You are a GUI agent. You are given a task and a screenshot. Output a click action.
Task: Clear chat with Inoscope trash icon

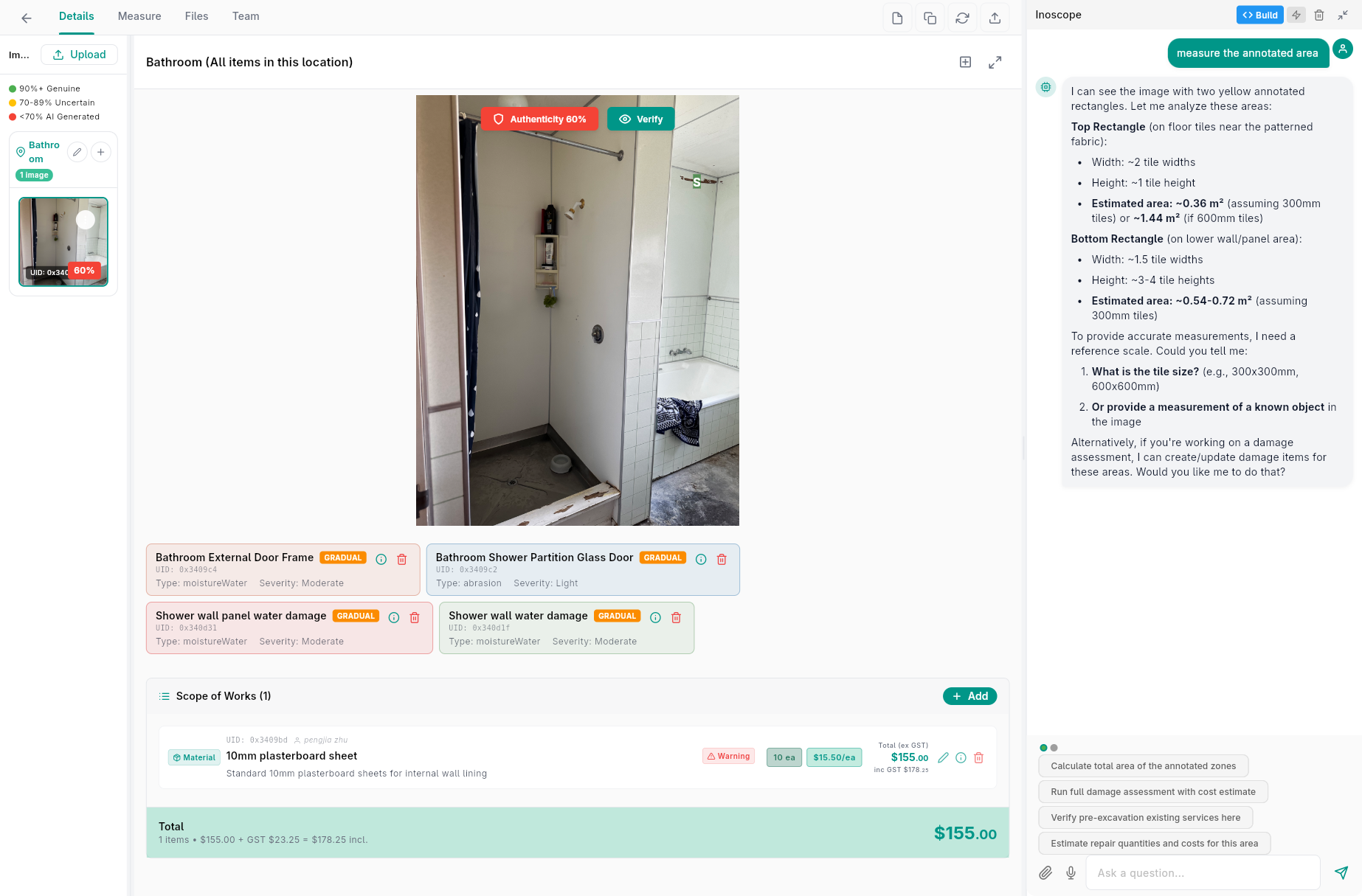[1319, 15]
